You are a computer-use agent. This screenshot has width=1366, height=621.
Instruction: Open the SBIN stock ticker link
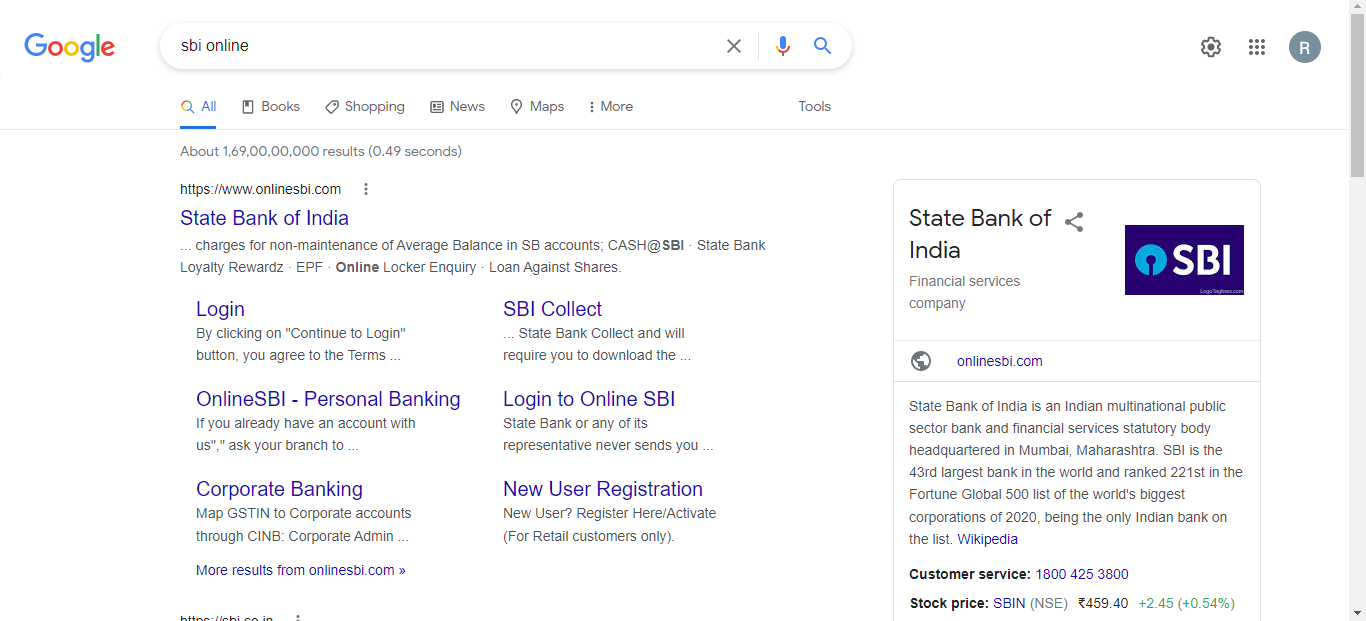point(1009,603)
